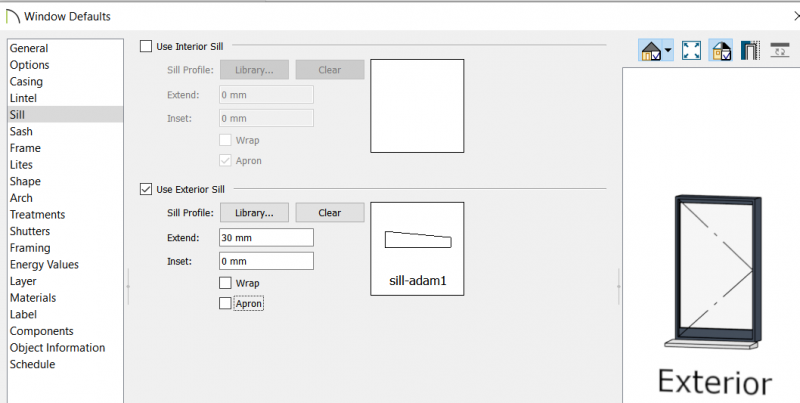Image resolution: width=800 pixels, height=403 pixels.
Task: Click the exterior sill Inset field
Action: (266, 261)
